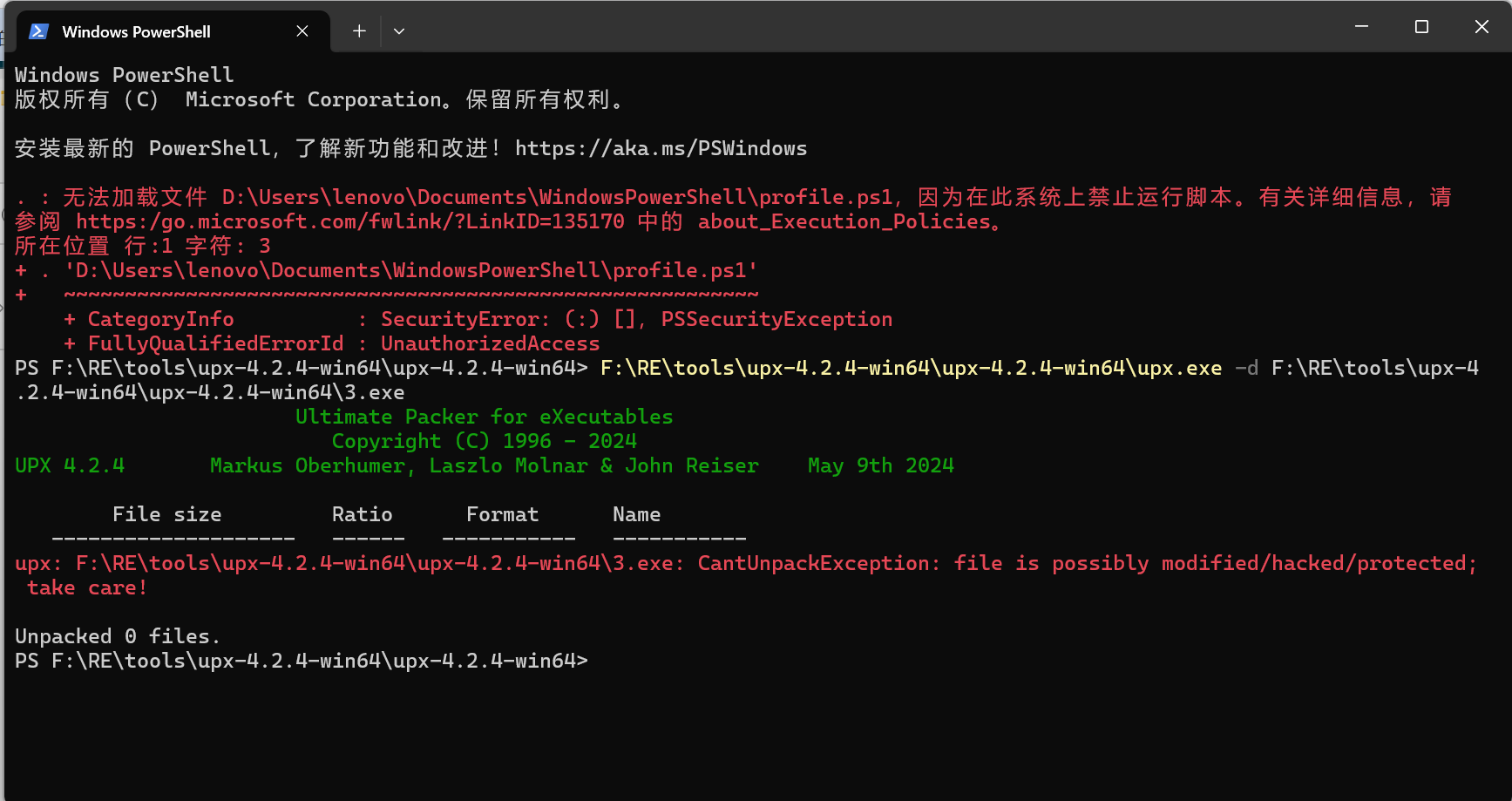Click the minimize icon in the title bar
Screen dimensions: 1512x801
pos(1361,26)
